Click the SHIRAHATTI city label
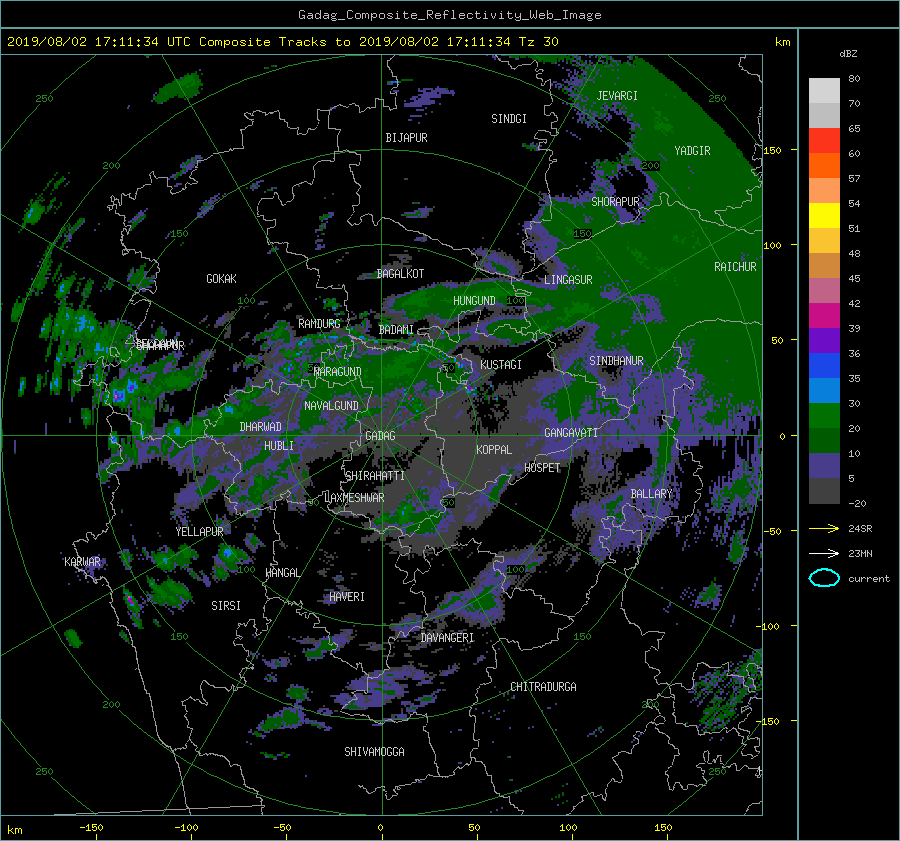Screen dimensions: 900x841 (375, 476)
